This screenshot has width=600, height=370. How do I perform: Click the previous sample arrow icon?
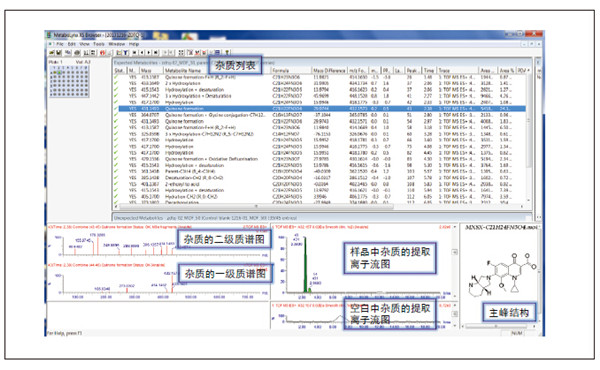point(142,52)
